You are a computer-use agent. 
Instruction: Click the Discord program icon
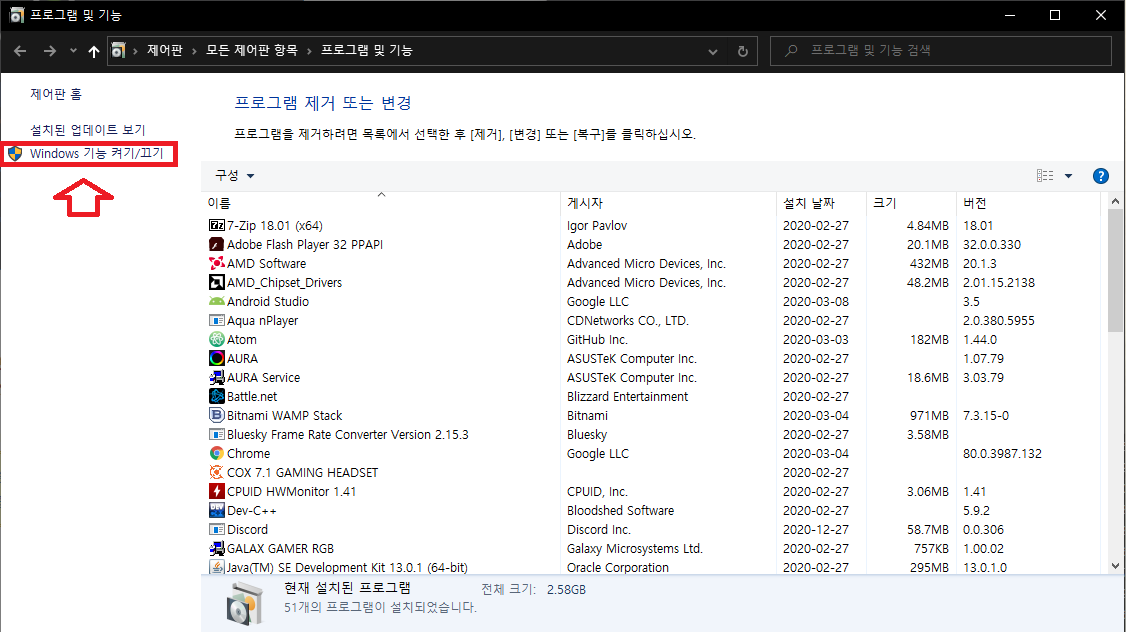[x=216, y=529]
